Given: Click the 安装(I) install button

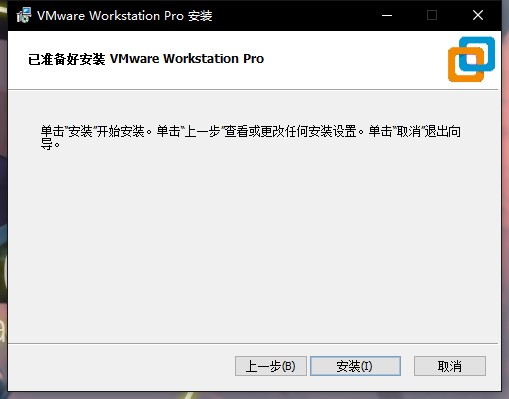Looking at the screenshot, I should point(355,366).
